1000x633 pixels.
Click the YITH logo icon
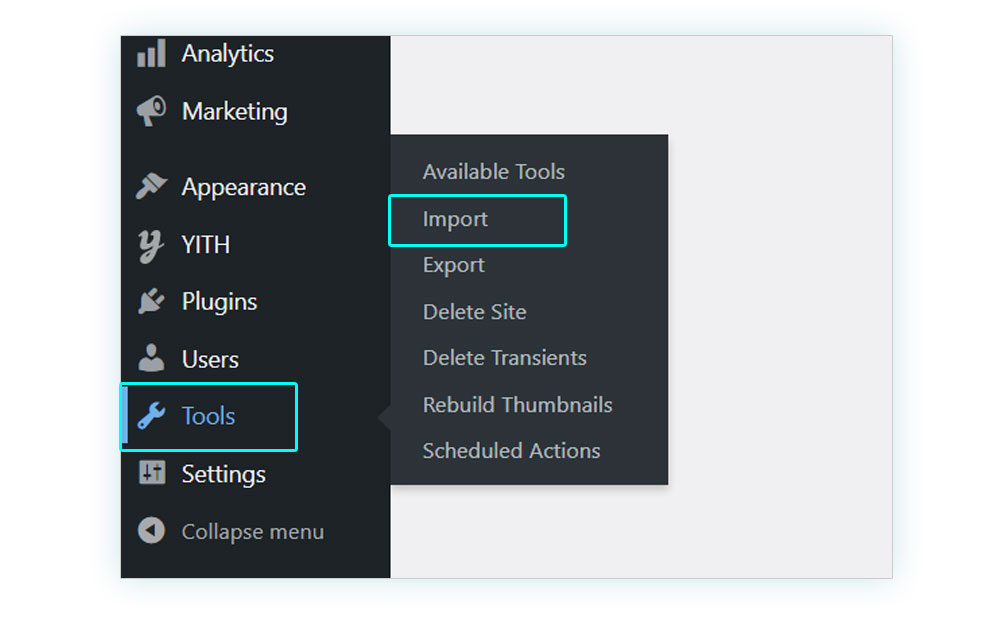[151, 245]
